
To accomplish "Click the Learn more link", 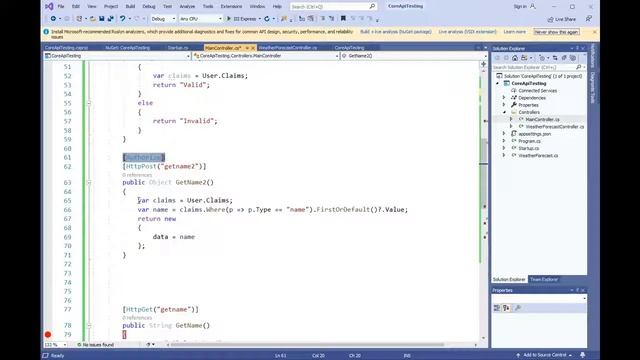I will (x=514, y=32).
